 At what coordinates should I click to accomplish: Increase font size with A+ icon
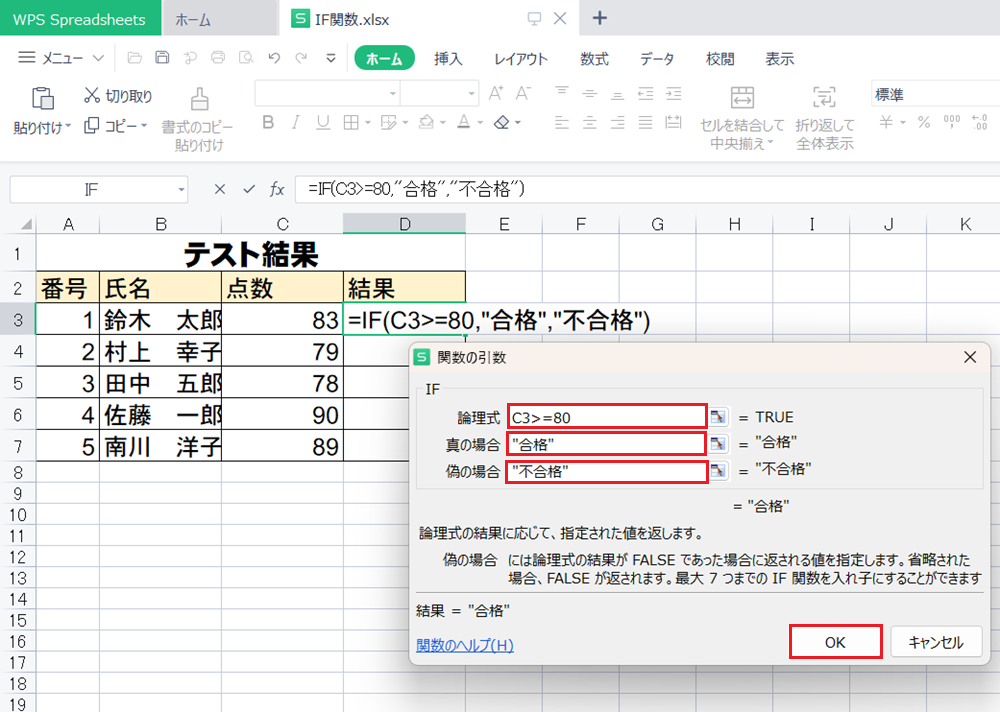point(496,94)
